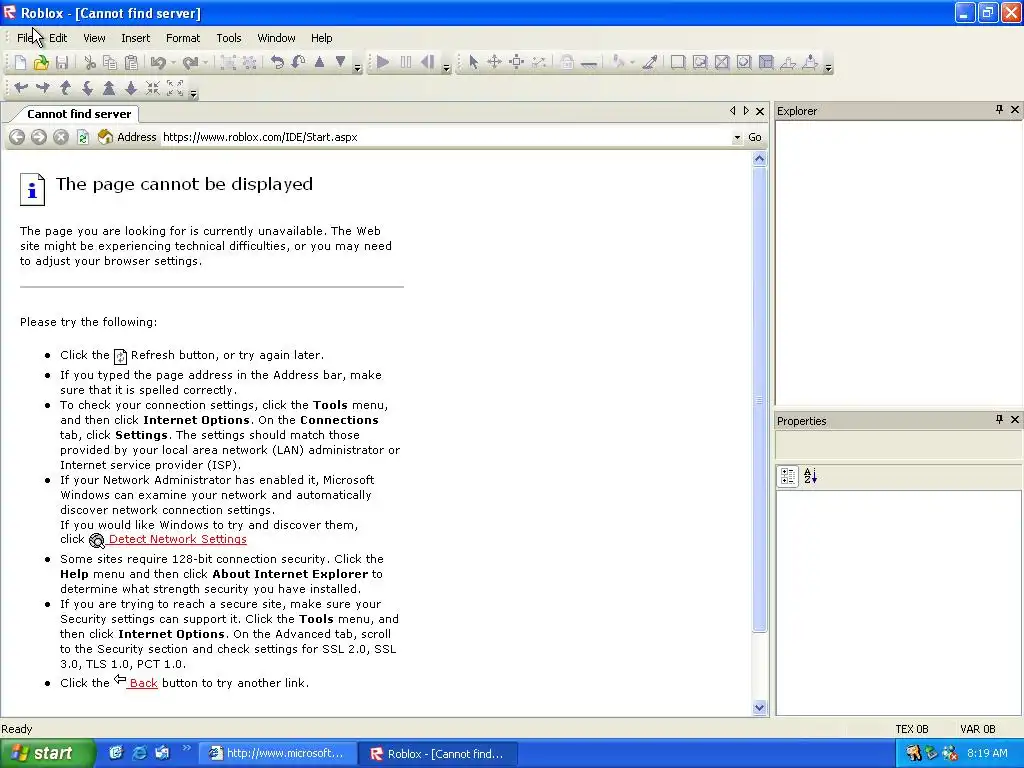Click the New document icon
Screen dimensions: 1024x768
[20, 63]
